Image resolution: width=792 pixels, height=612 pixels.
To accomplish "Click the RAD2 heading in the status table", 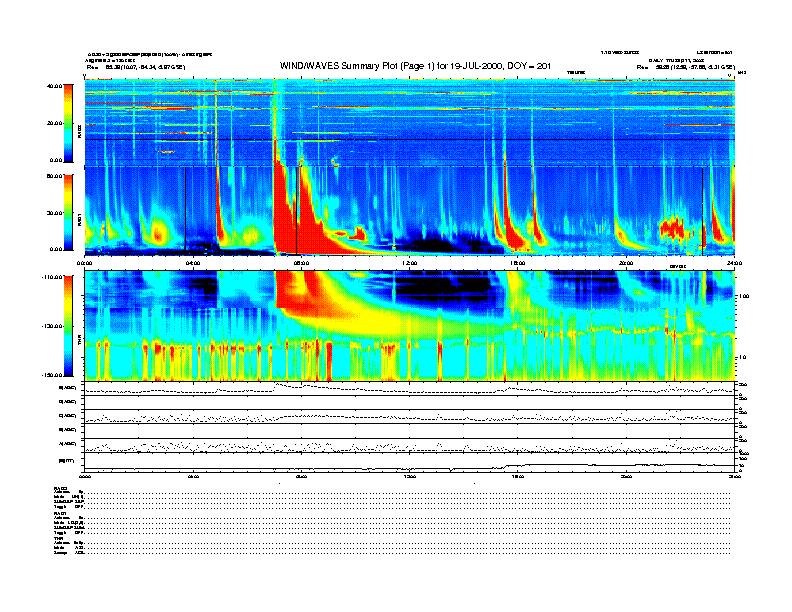I will (x=60, y=488).
